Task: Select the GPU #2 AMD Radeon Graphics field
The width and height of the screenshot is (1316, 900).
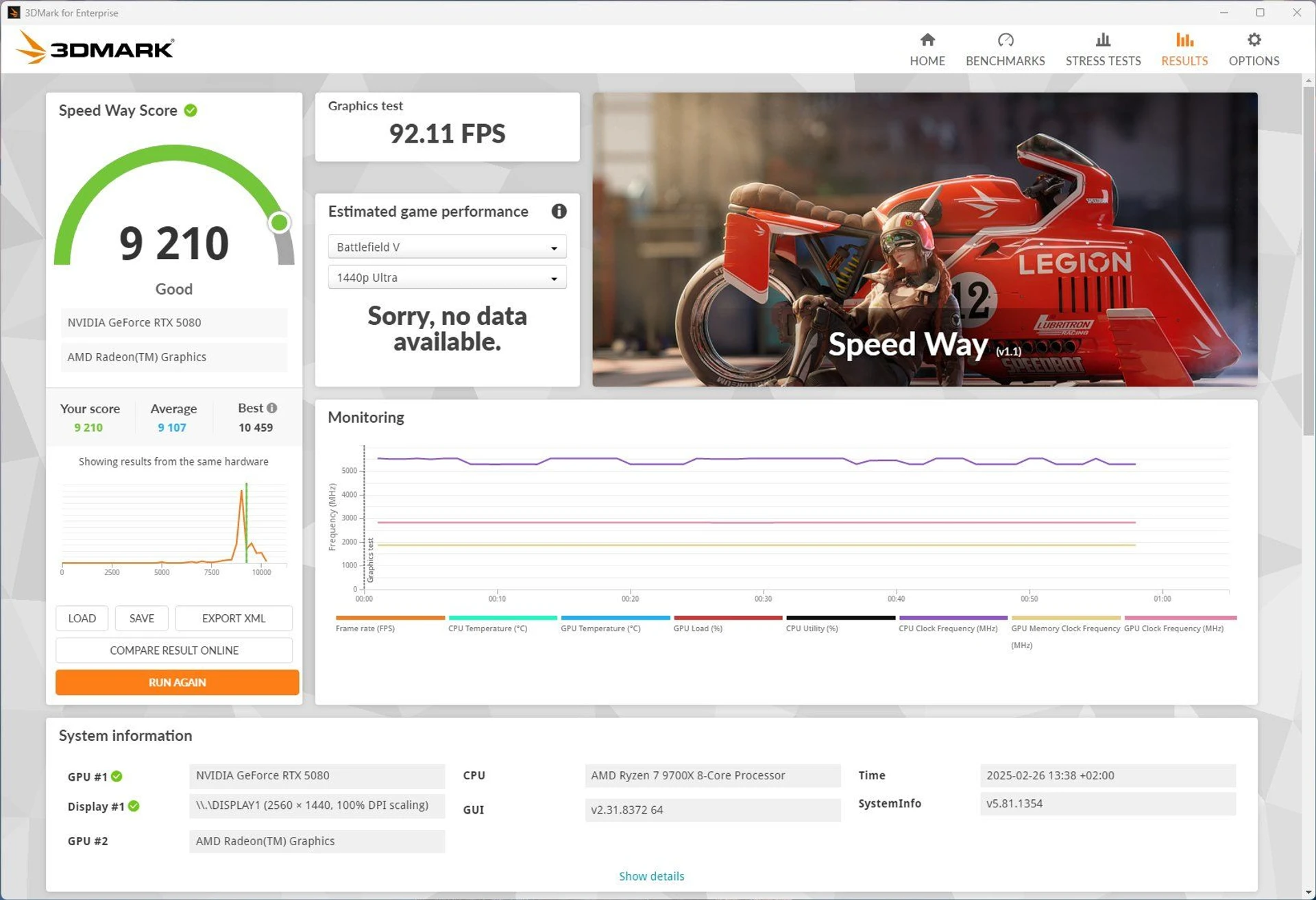Action: point(317,841)
